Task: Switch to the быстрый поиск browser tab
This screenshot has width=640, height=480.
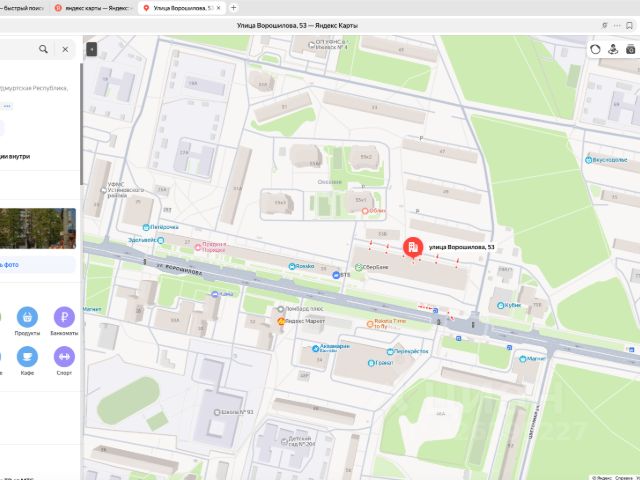Action: [22, 8]
